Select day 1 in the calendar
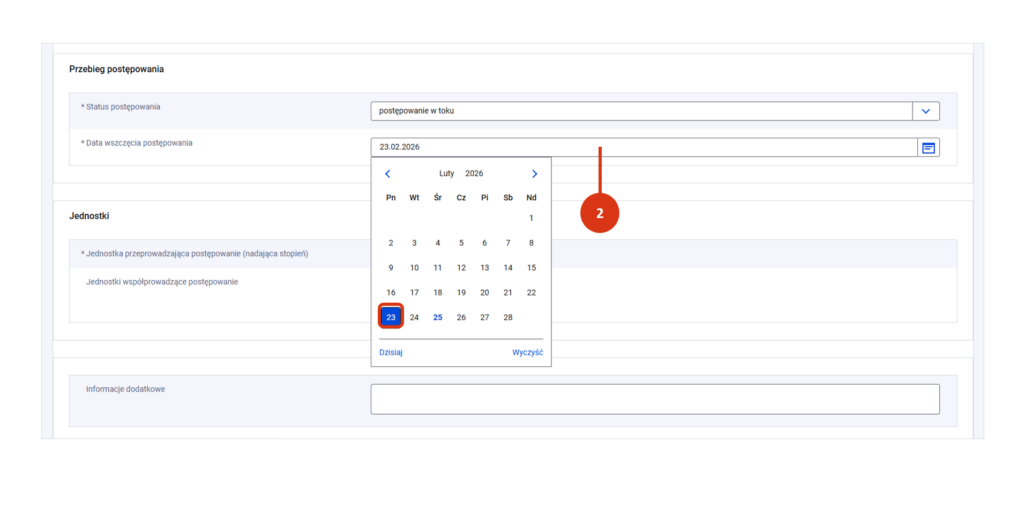This screenshot has height=511, width=1024. pyautogui.click(x=531, y=218)
